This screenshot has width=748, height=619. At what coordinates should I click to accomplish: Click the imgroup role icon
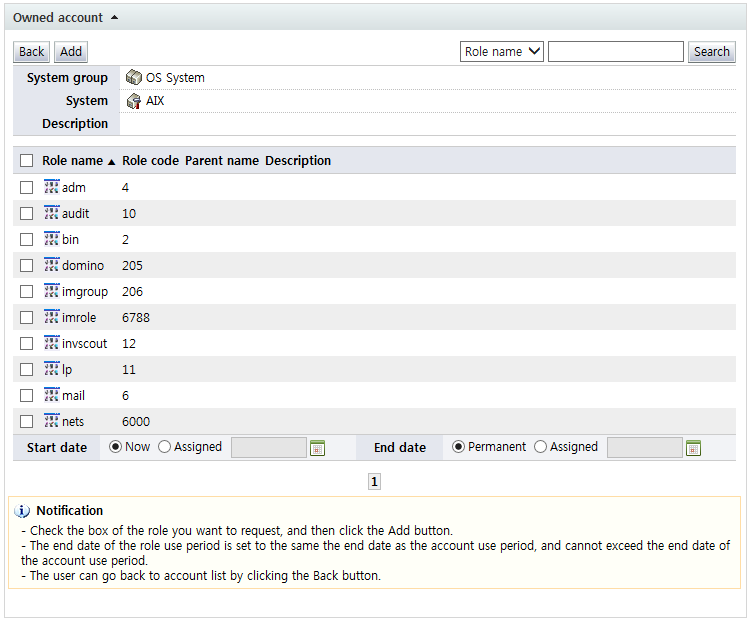point(52,291)
